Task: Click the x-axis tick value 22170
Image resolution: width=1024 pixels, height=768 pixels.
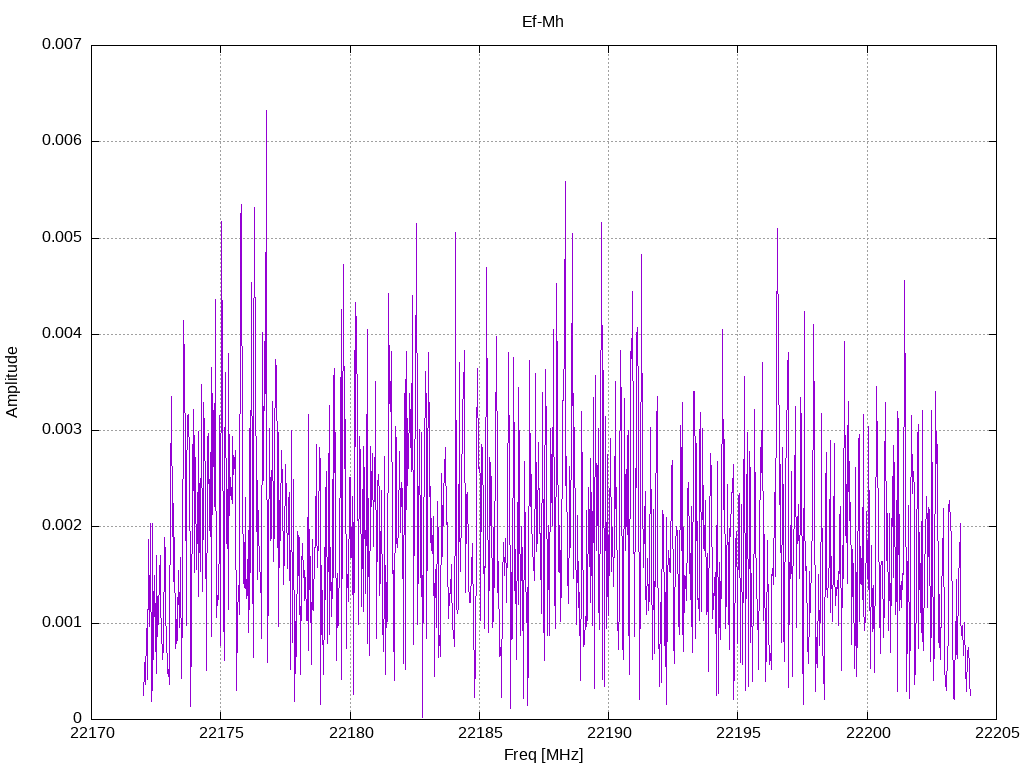Action: [x=92, y=733]
